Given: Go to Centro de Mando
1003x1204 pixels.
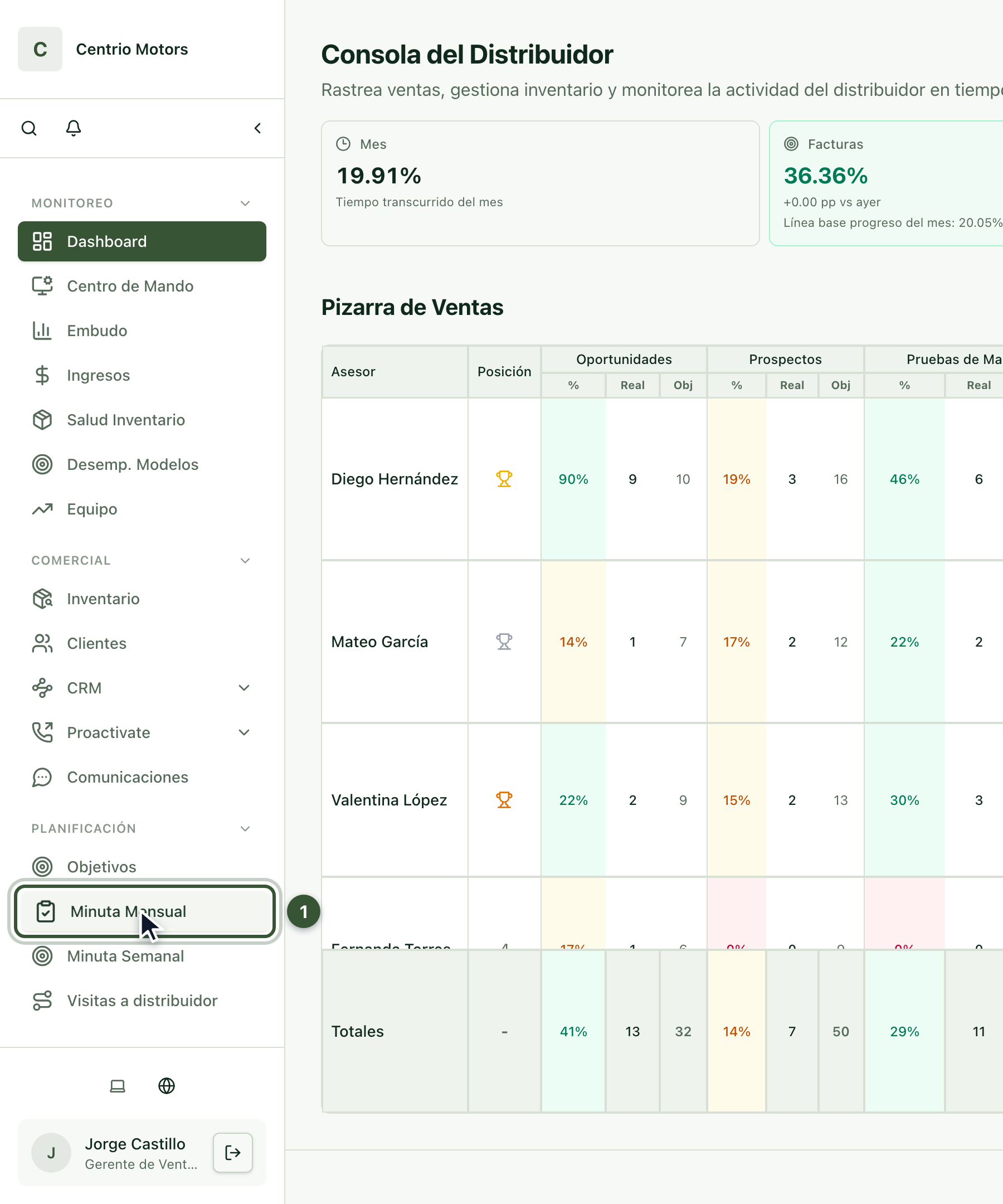Looking at the screenshot, I should 142,286.
